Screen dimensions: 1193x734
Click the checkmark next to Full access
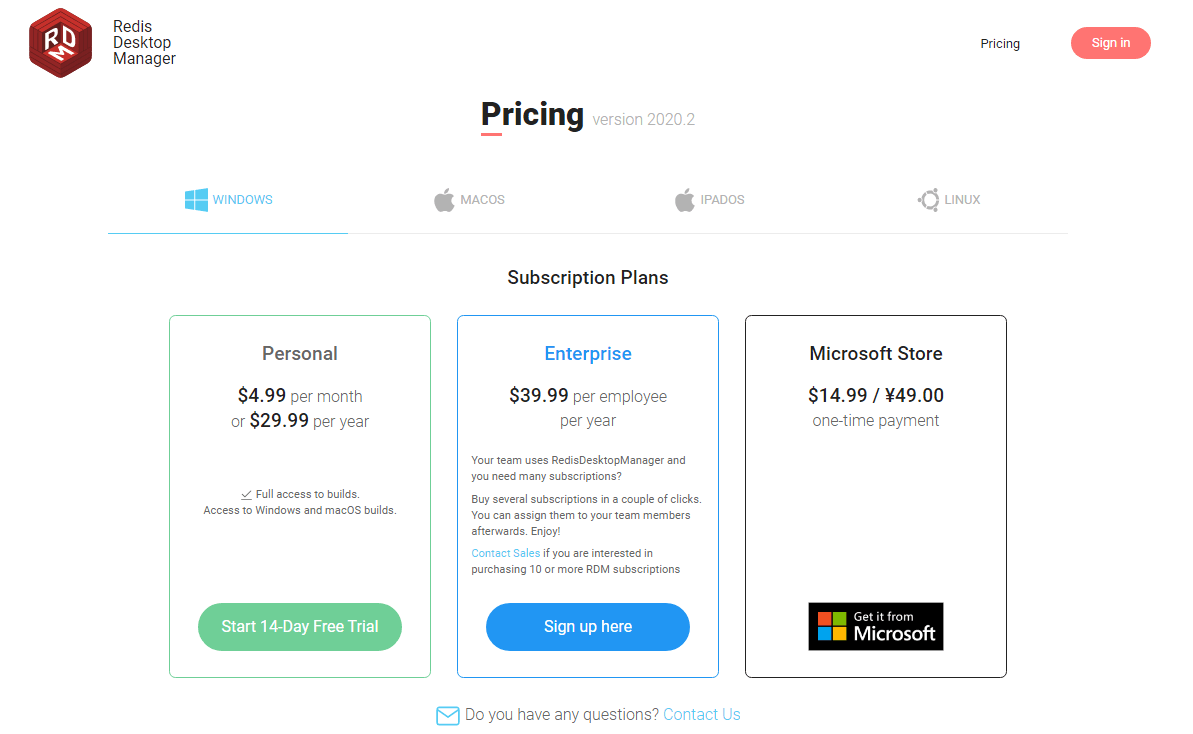click(x=246, y=494)
